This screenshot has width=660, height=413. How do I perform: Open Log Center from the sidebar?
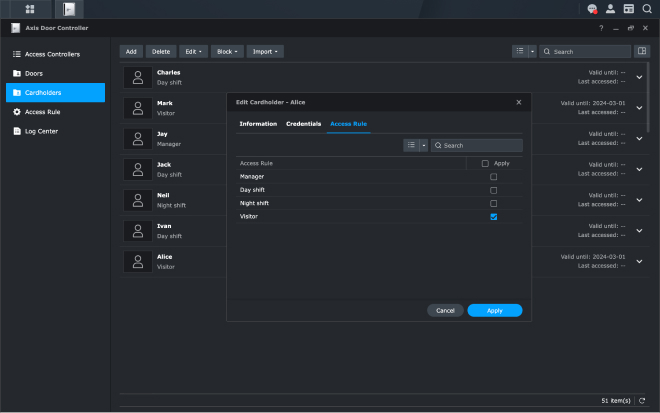tap(42, 131)
